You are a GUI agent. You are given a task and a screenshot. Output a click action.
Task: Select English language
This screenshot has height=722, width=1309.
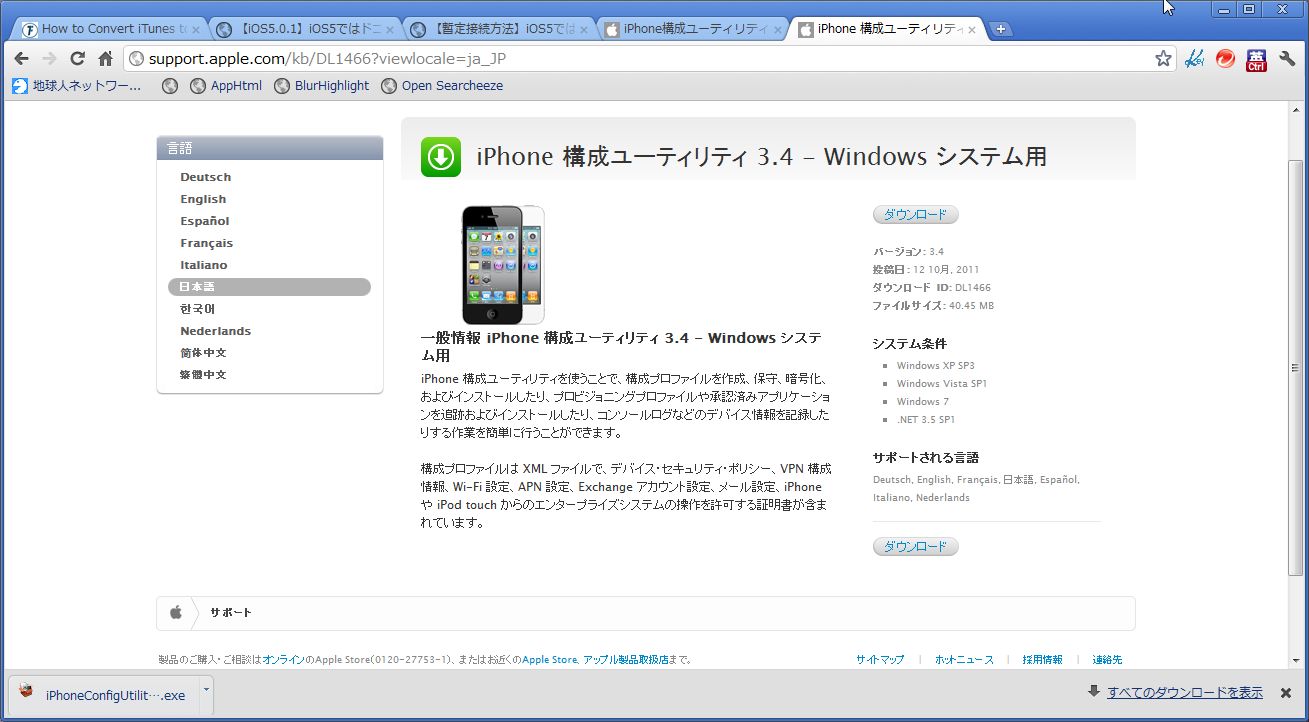point(203,199)
